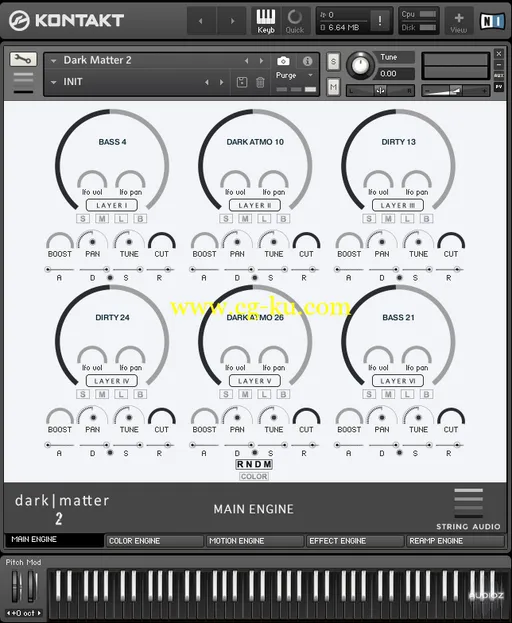Shift keyboard octave up arrow
This screenshot has height=623, width=512.
39,613
